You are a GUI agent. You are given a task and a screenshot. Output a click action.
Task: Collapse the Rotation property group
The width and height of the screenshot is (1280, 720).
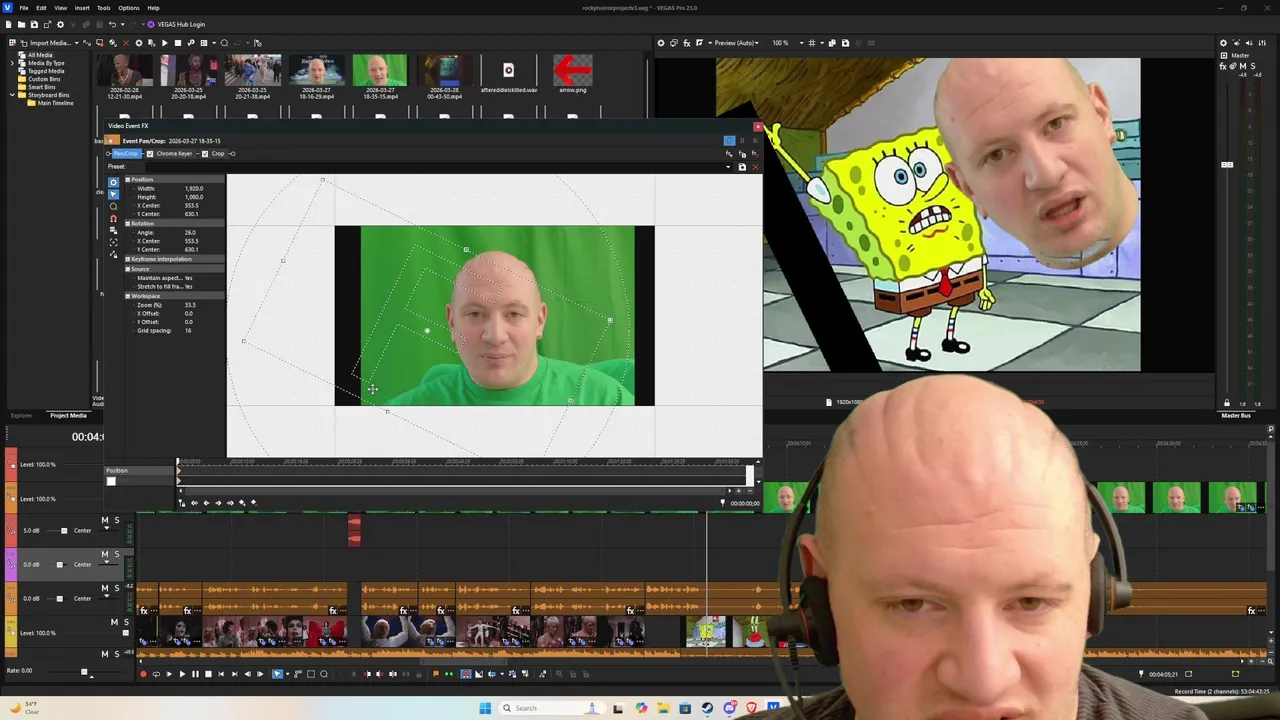(128, 224)
